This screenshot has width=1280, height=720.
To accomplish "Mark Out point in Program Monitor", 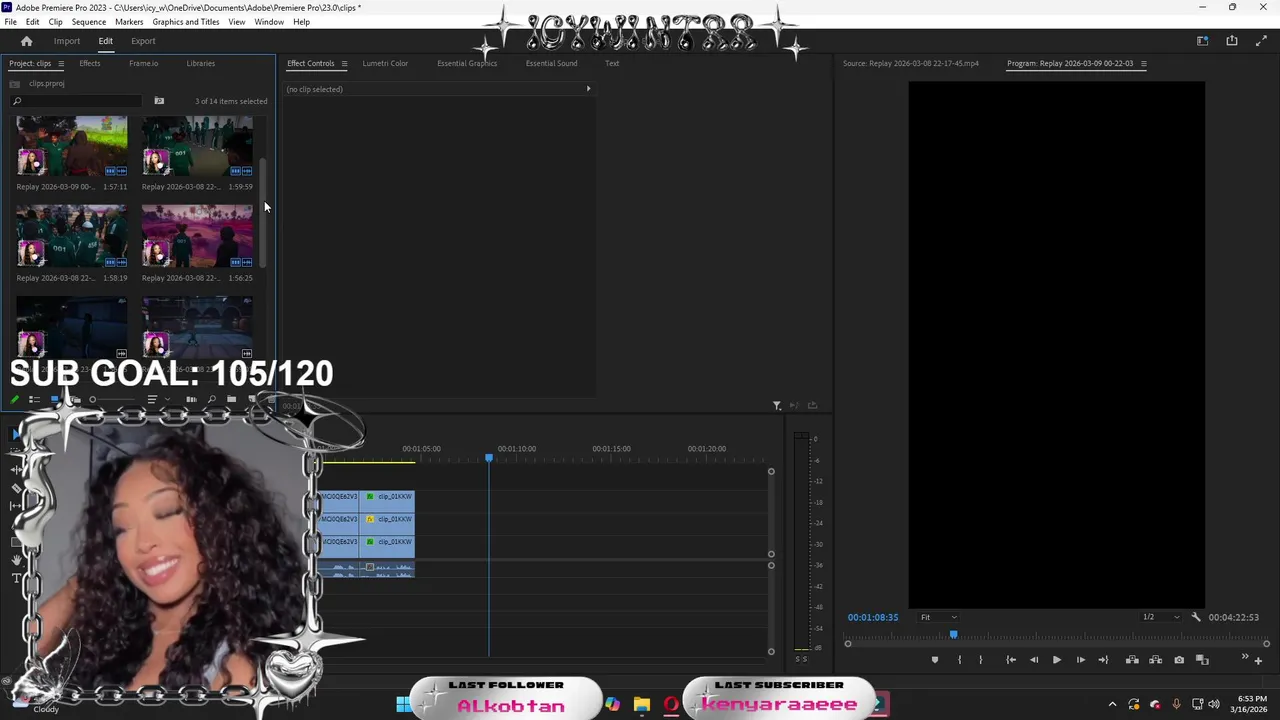I will pyautogui.click(x=980, y=660).
